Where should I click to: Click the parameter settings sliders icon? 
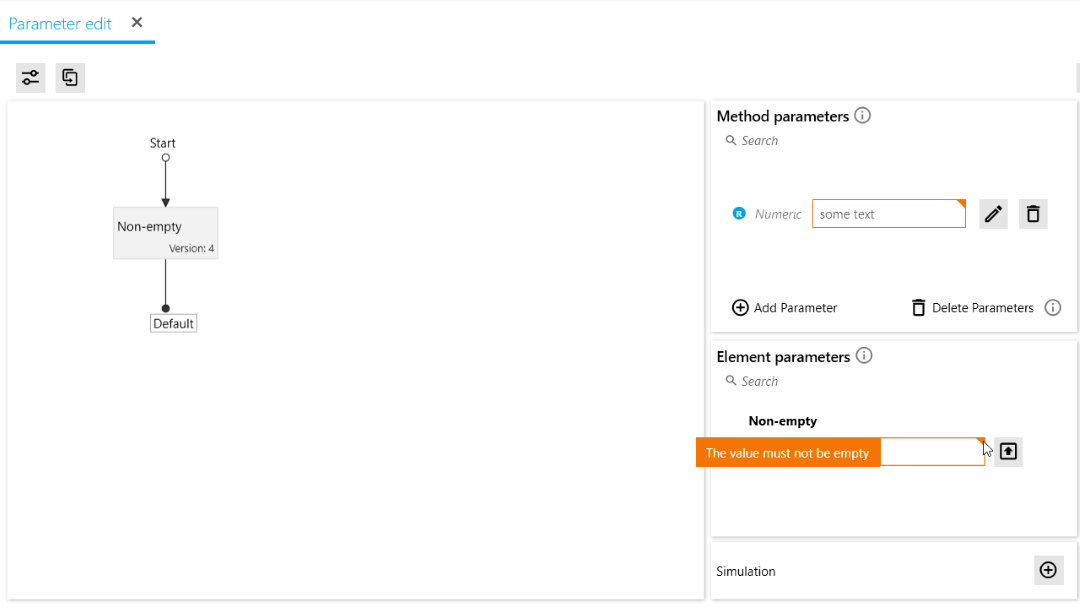(31, 78)
